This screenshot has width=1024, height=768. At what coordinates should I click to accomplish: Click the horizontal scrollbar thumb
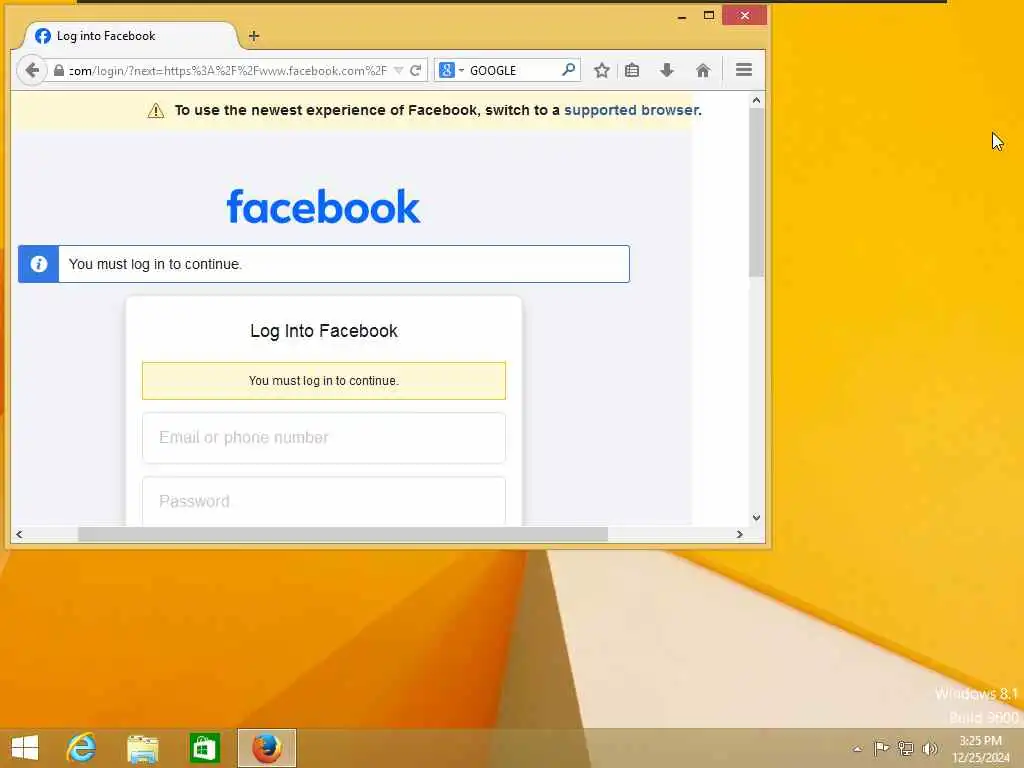(x=343, y=534)
